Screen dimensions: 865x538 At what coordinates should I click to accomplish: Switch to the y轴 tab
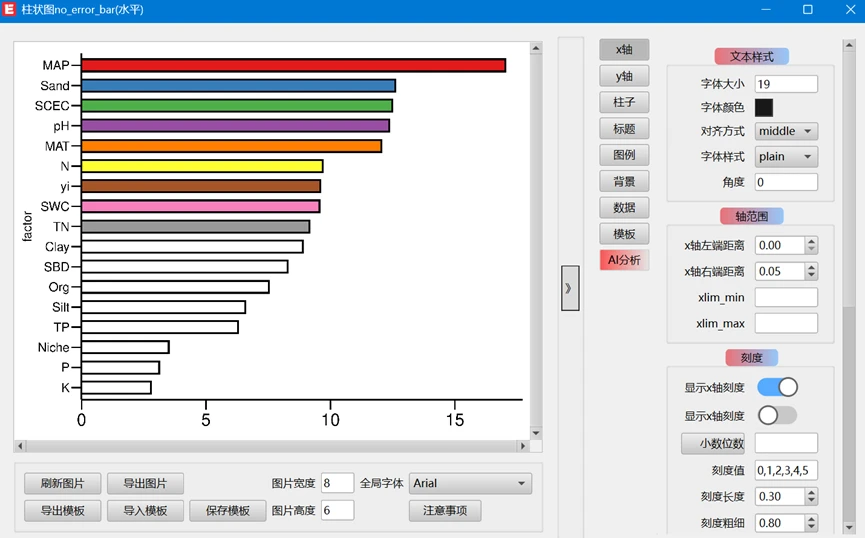point(624,76)
